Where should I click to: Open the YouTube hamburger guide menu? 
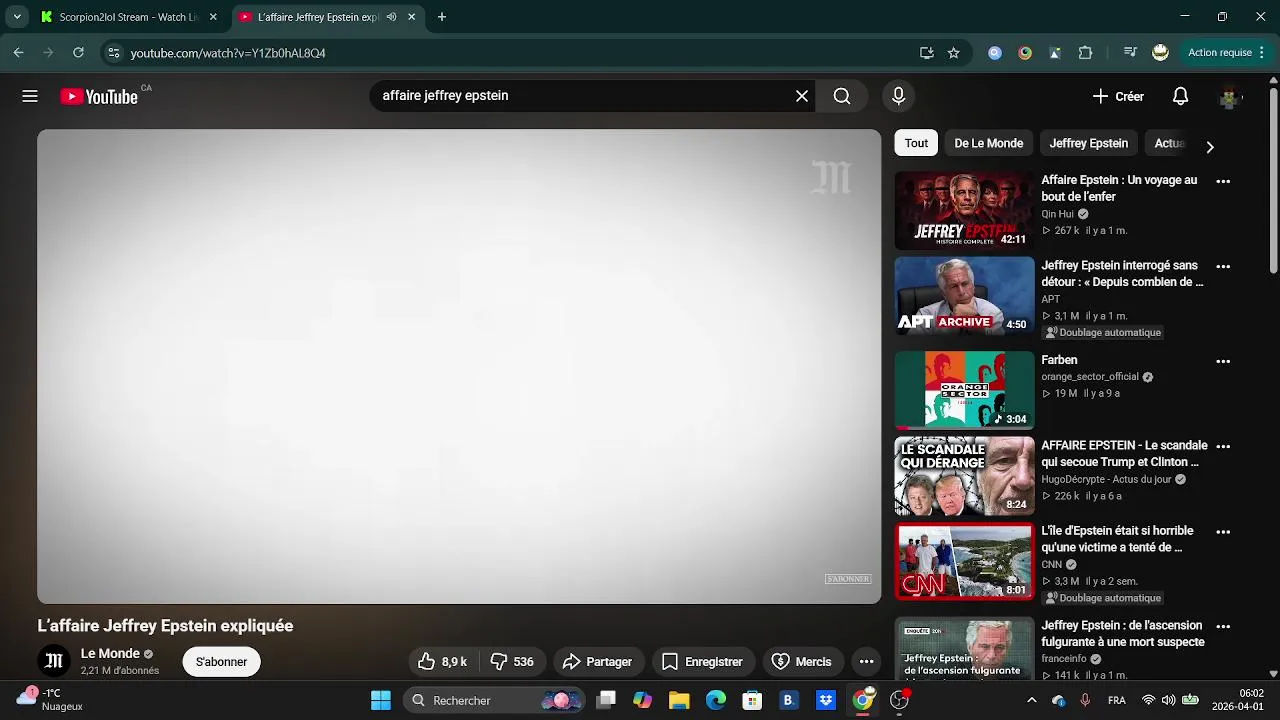pyautogui.click(x=30, y=96)
